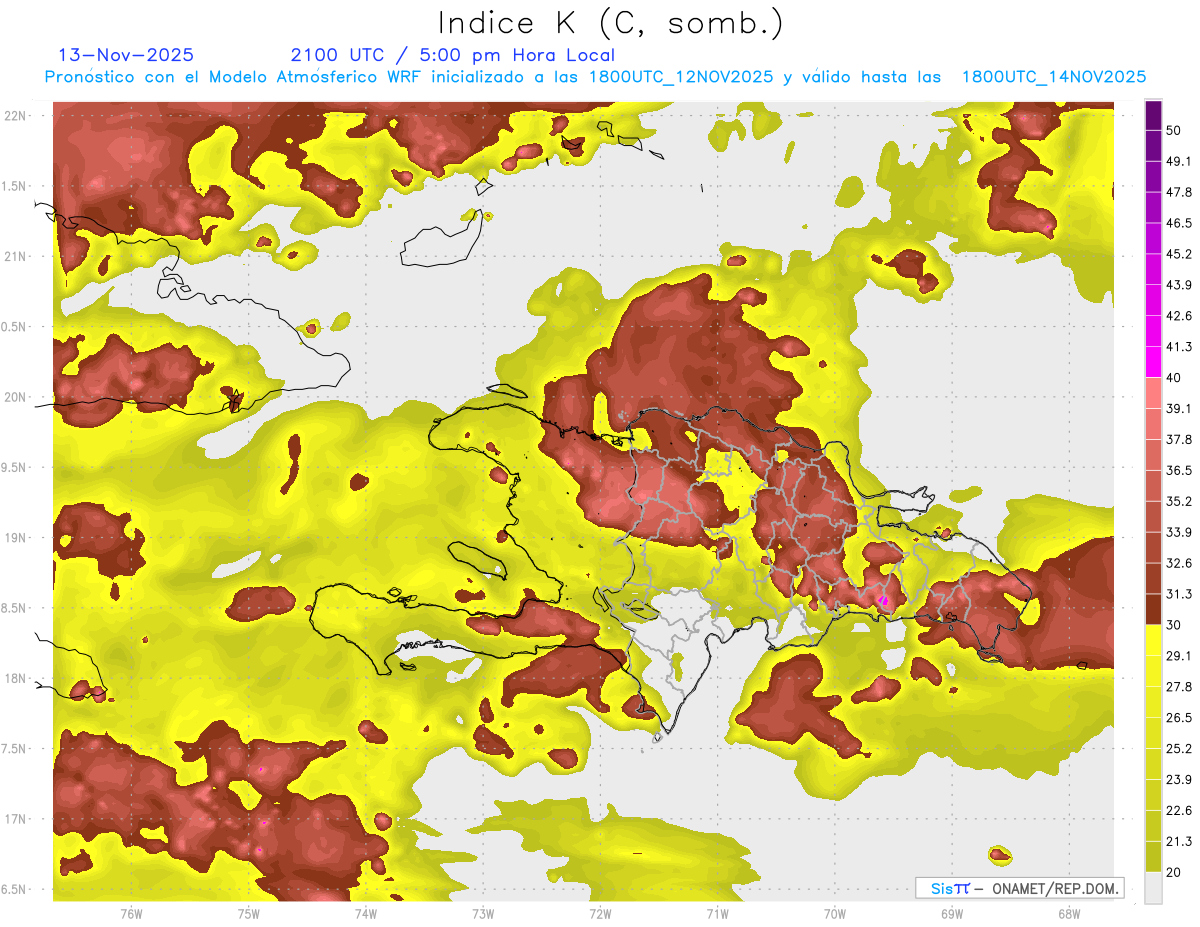Click the colorbar value "49.1"
This screenshot has height=927, width=1200.
pos(1178,162)
